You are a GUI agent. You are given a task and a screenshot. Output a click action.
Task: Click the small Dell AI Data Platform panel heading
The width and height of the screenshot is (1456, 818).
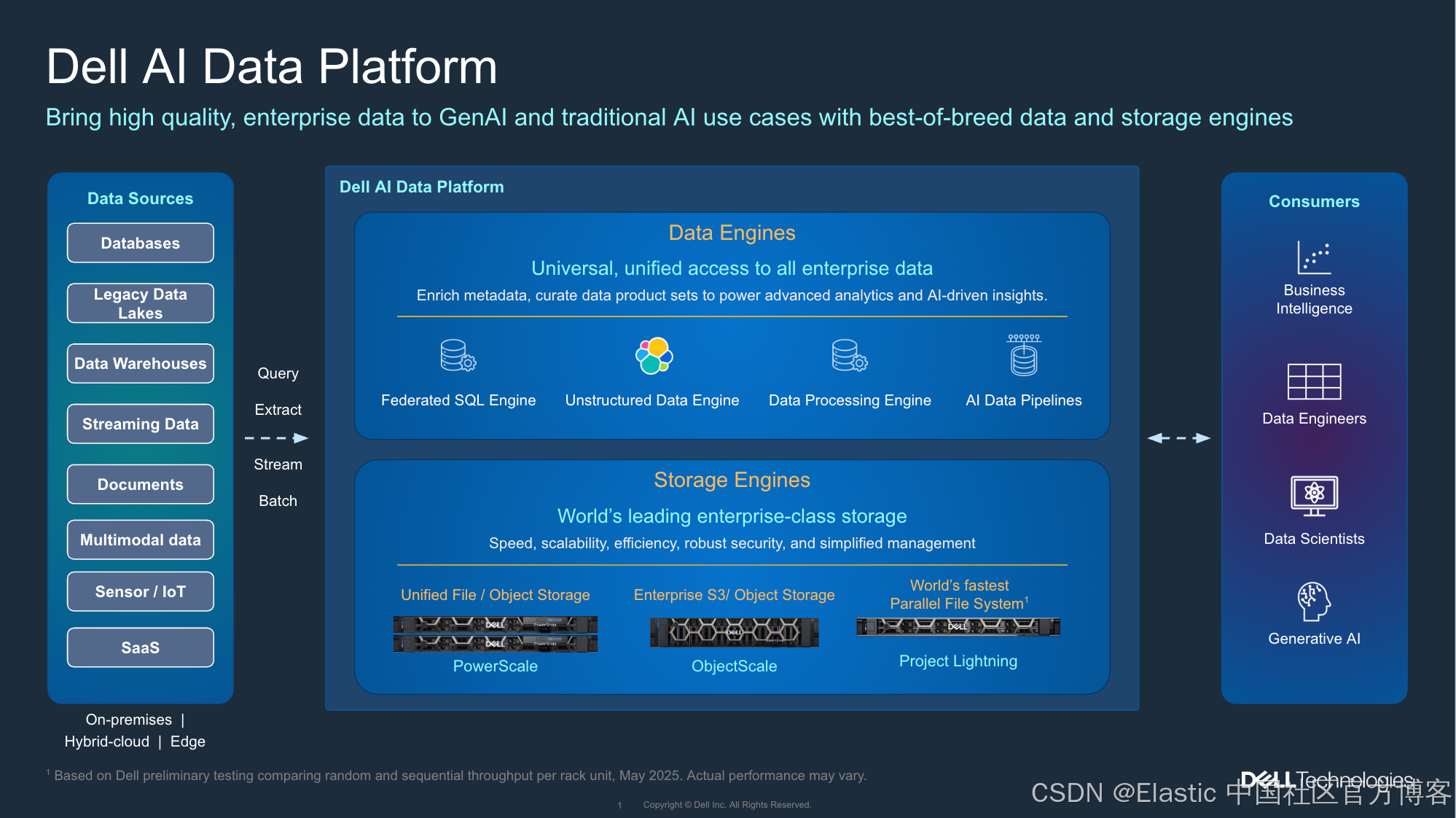pyautogui.click(x=422, y=187)
